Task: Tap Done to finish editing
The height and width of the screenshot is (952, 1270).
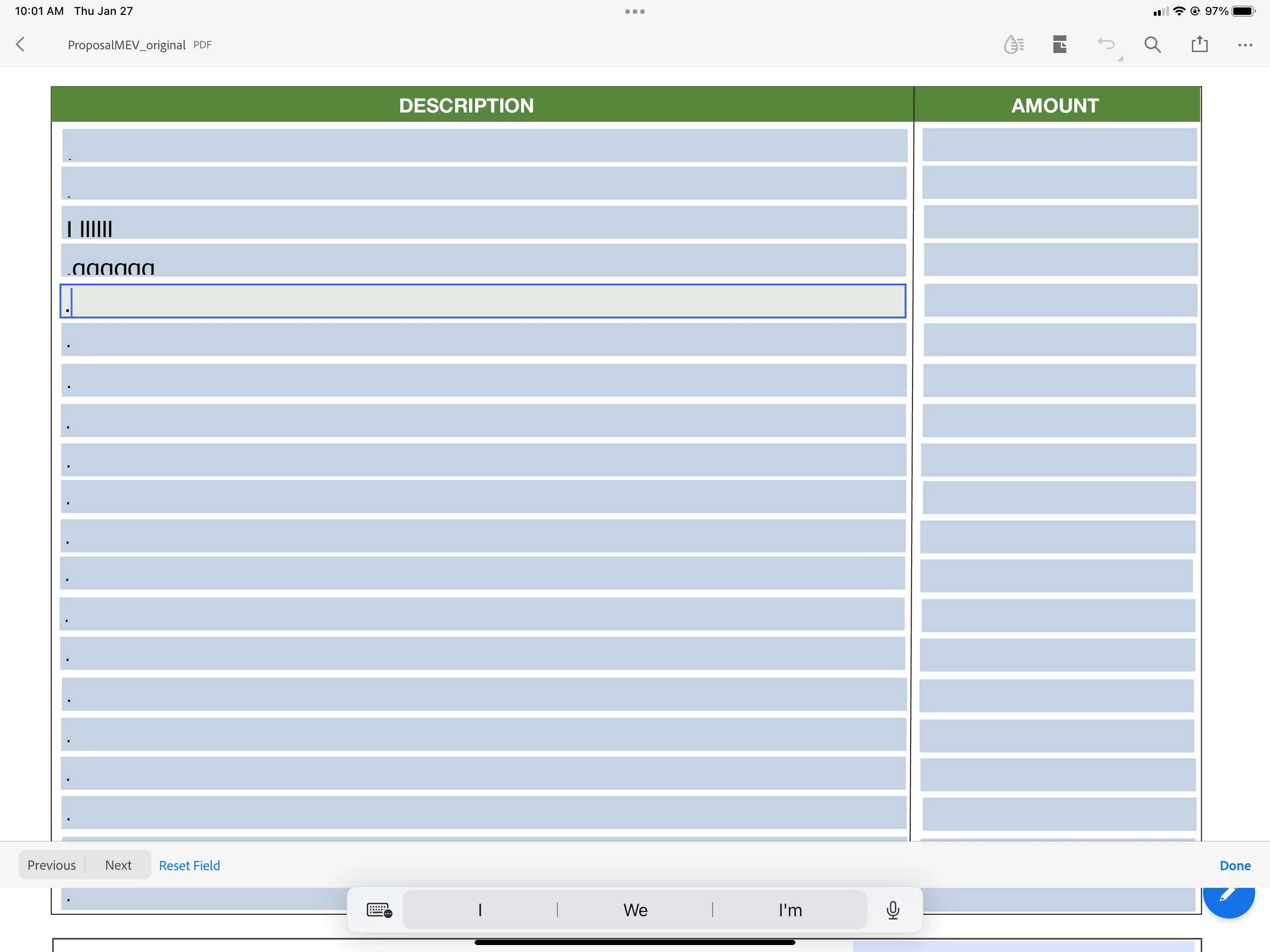Action: click(x=1235, y=865)
